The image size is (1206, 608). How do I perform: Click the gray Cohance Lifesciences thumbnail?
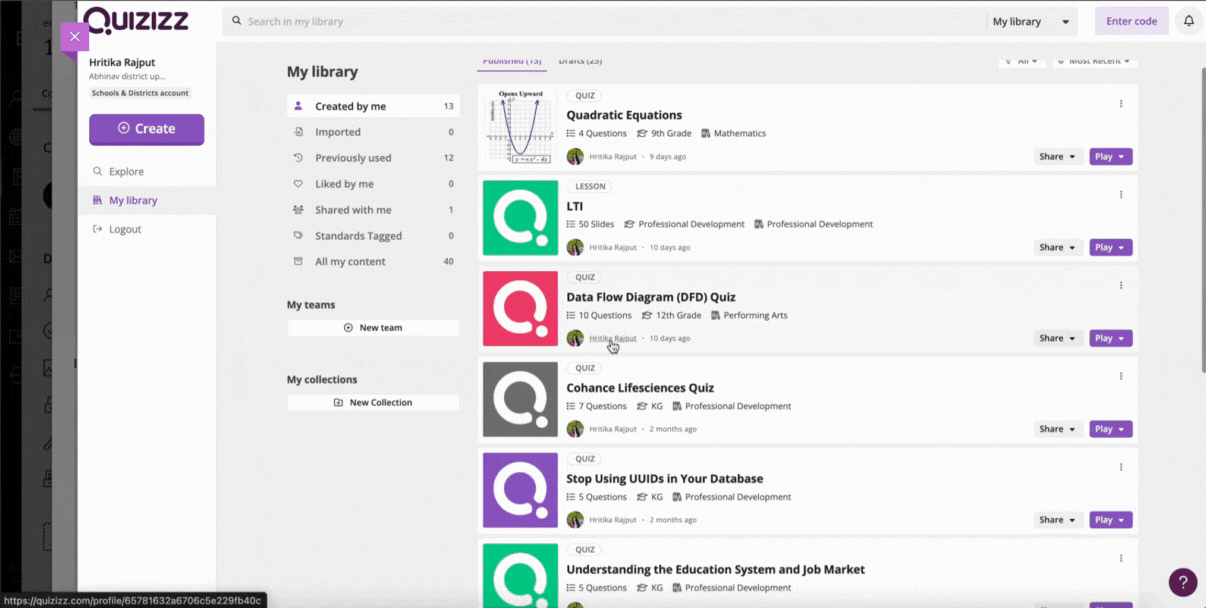pos(520,400)
